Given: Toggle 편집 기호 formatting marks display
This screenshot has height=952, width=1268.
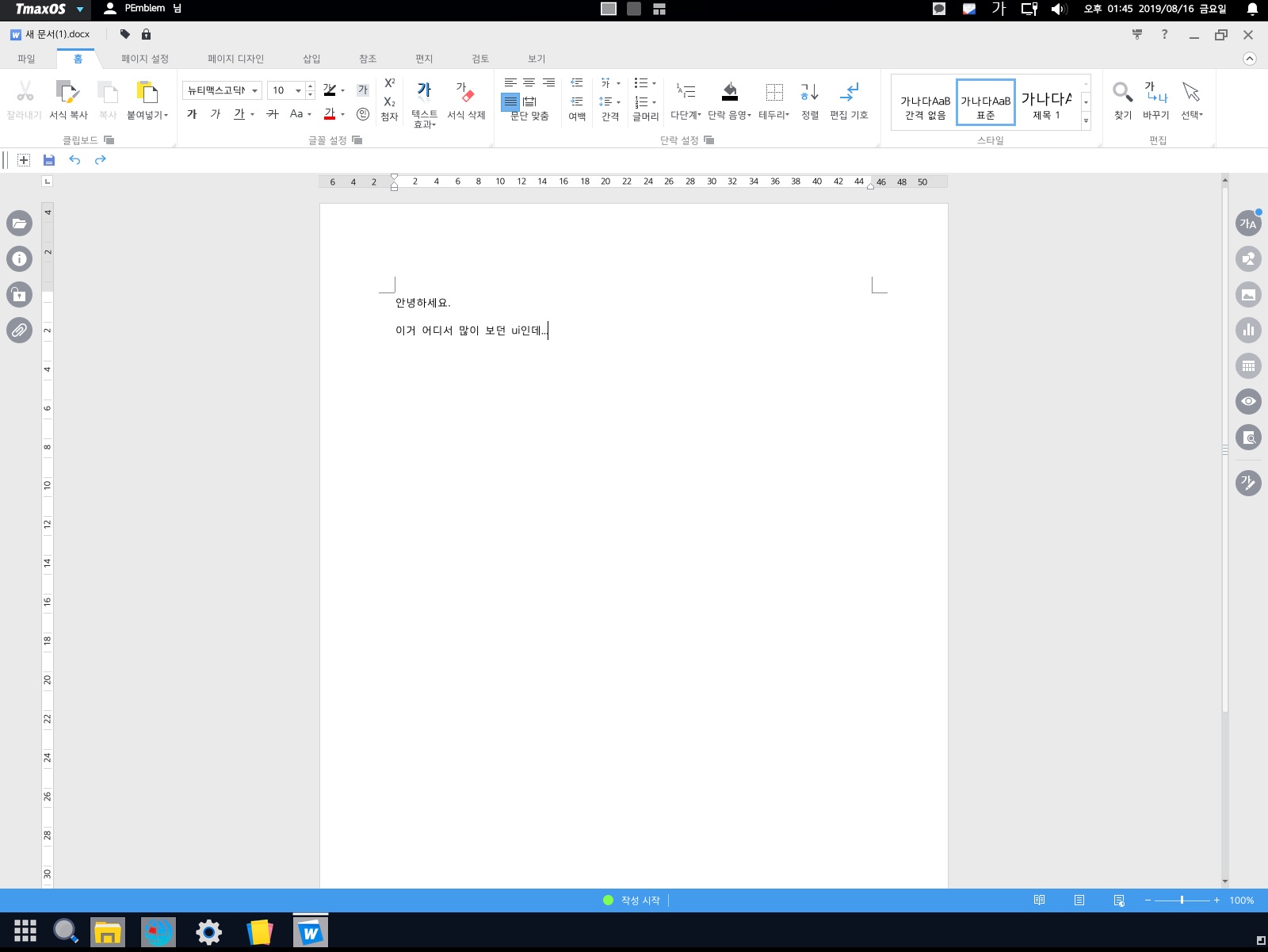Looking at the screenshot, I should 849,94.
